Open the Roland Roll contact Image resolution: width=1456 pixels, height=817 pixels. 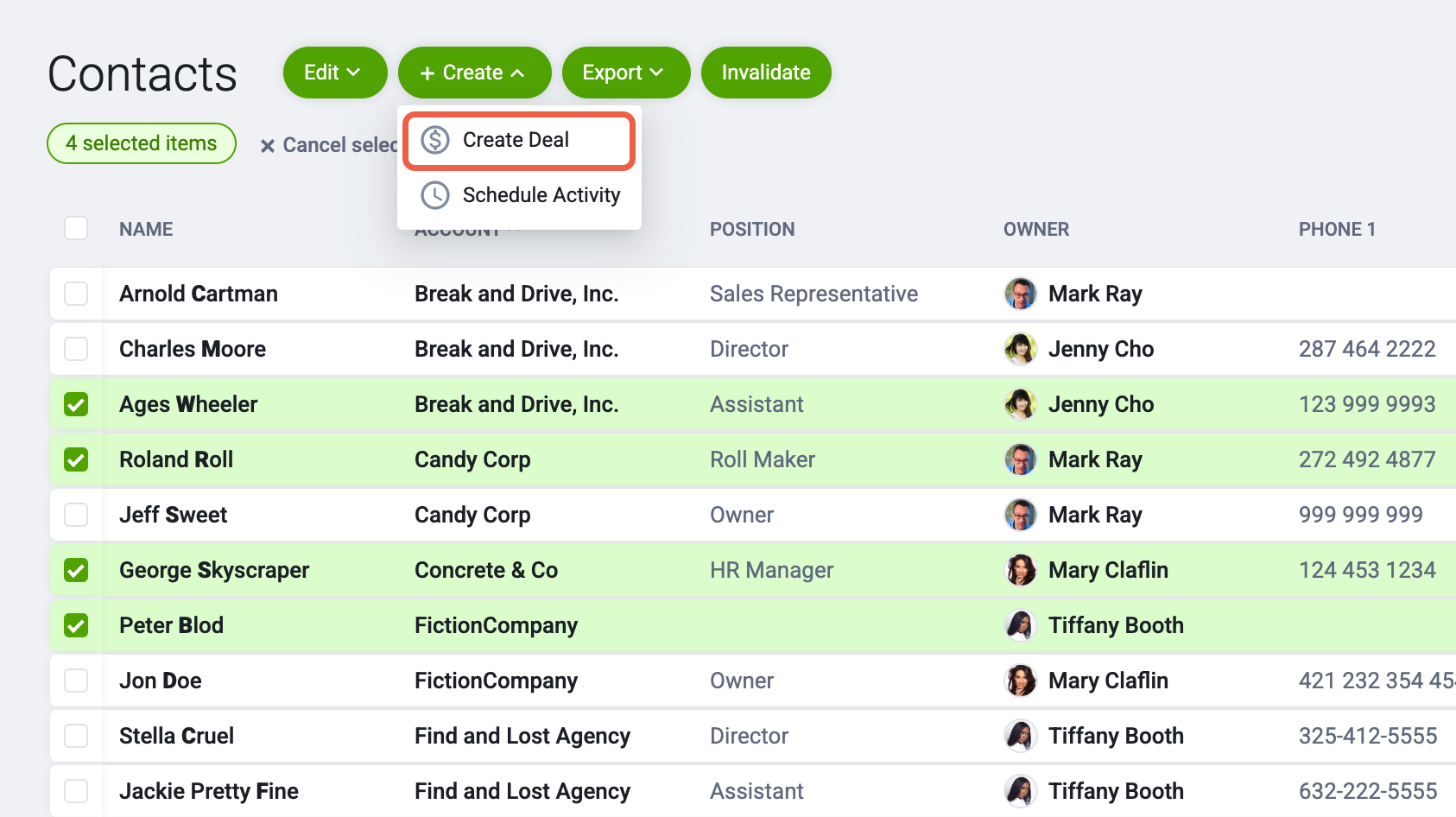pyautogui.click(x=176, y=459)
